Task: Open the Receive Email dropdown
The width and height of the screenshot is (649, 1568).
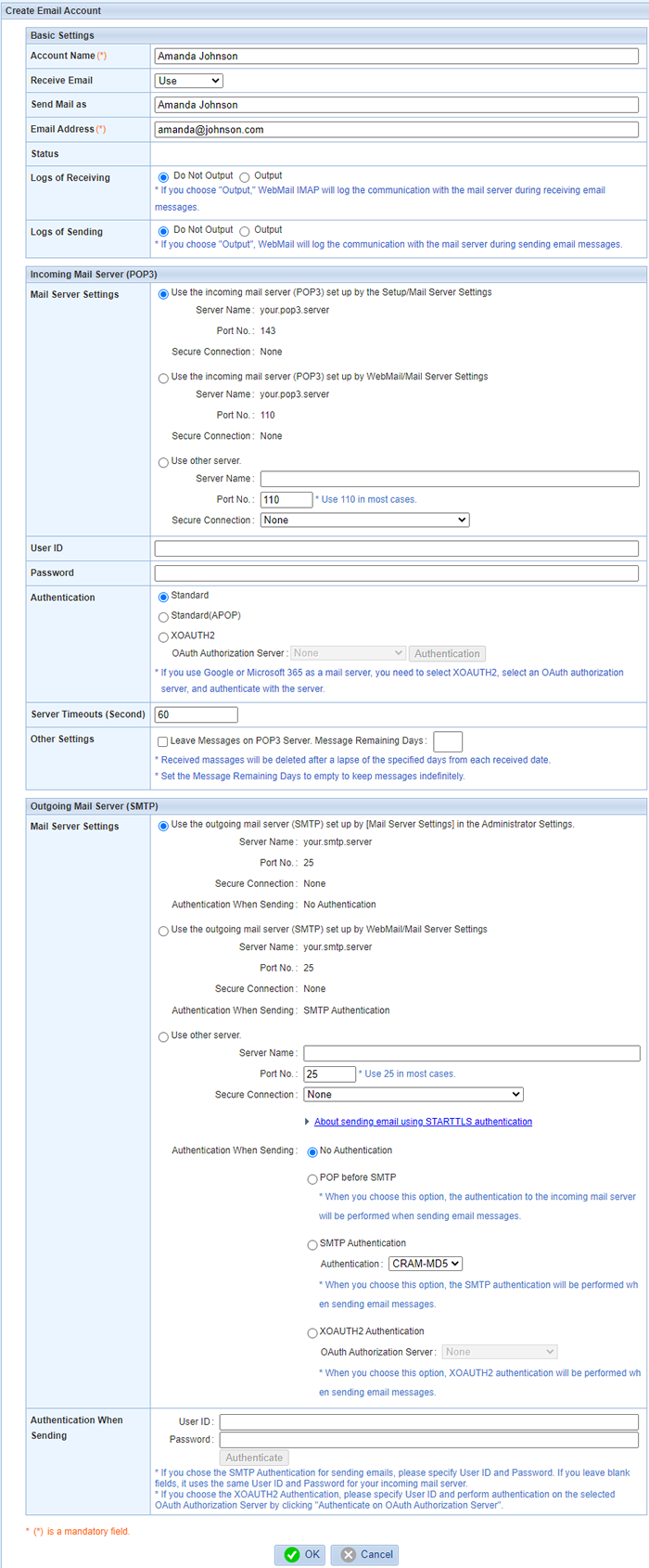Action: 189,81
